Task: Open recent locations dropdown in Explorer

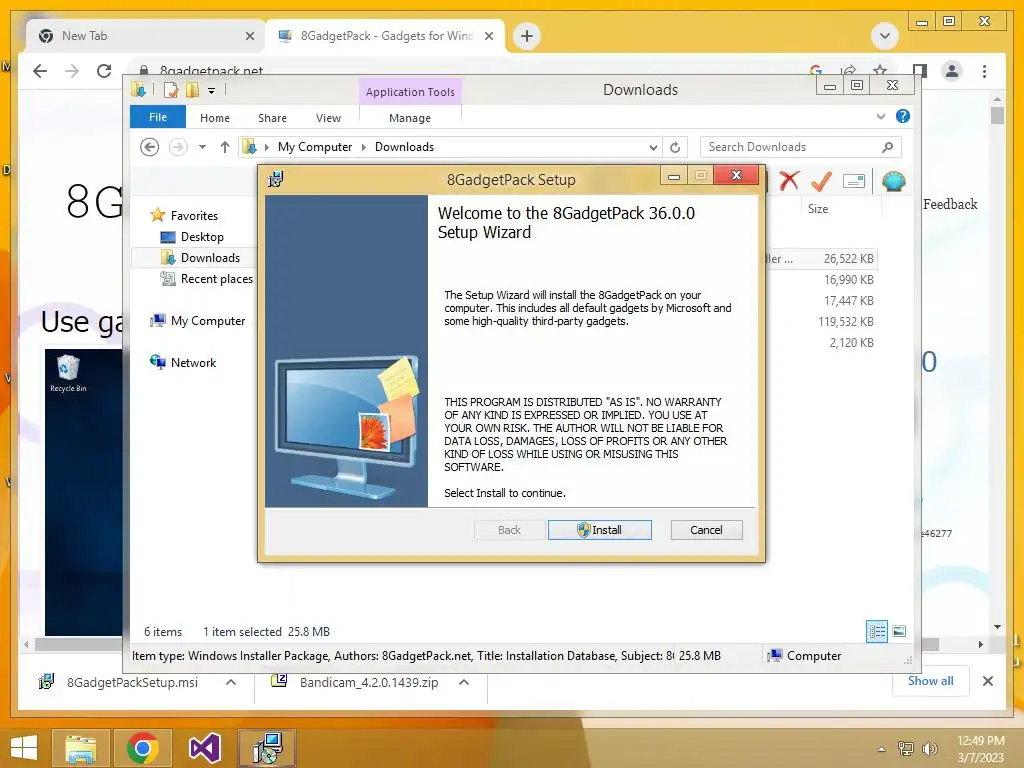Action: [x=202, y=147]
